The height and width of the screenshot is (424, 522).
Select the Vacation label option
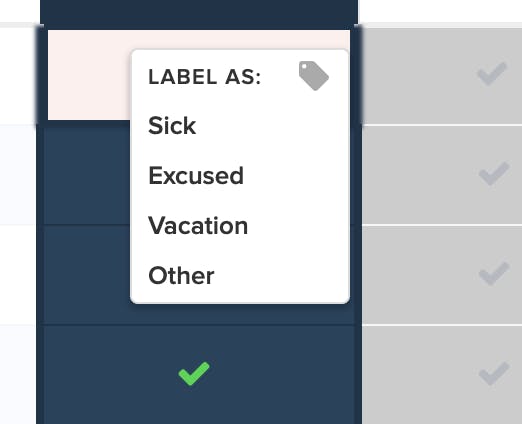click(198, 226)
